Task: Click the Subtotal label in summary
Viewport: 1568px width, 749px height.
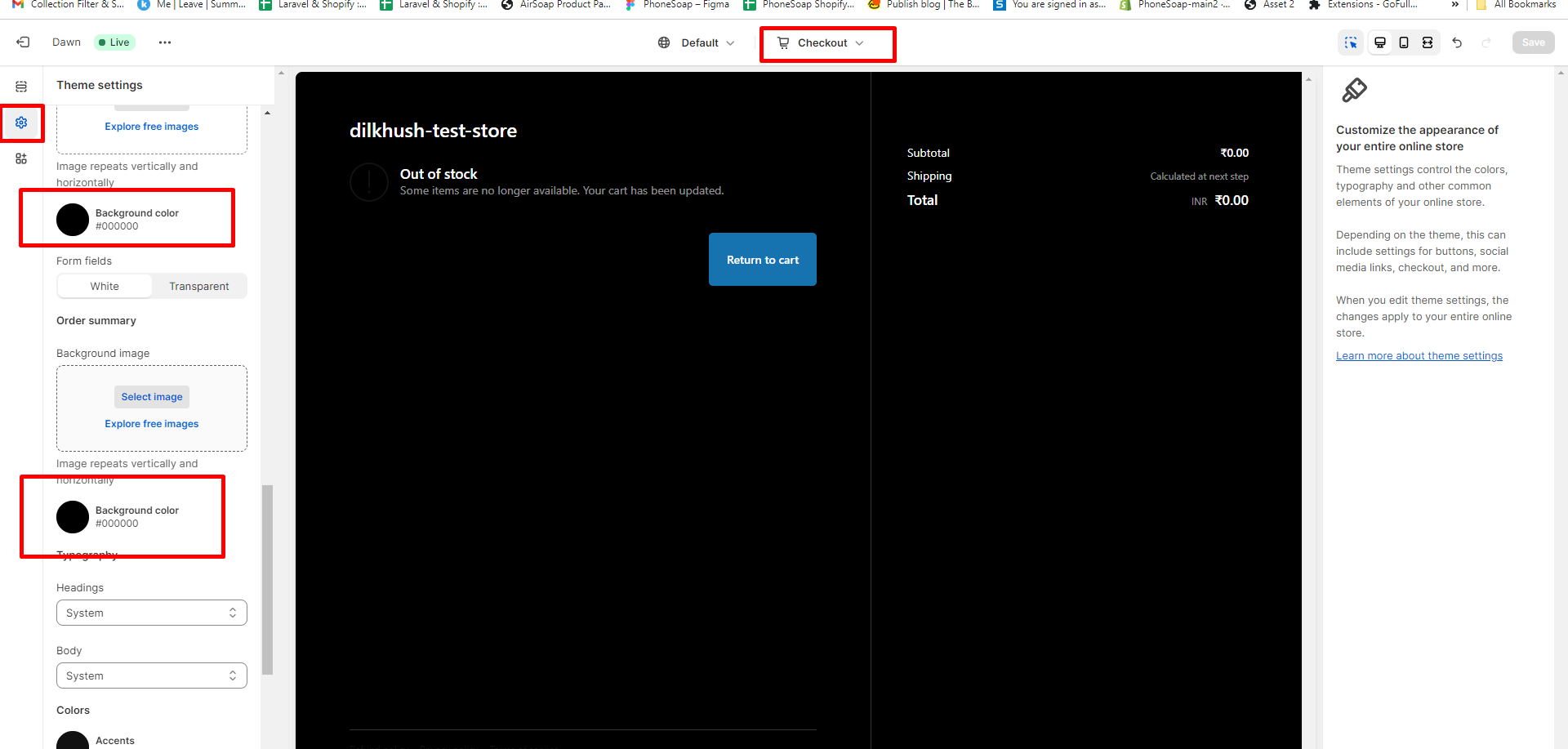Action: (929, 154)
